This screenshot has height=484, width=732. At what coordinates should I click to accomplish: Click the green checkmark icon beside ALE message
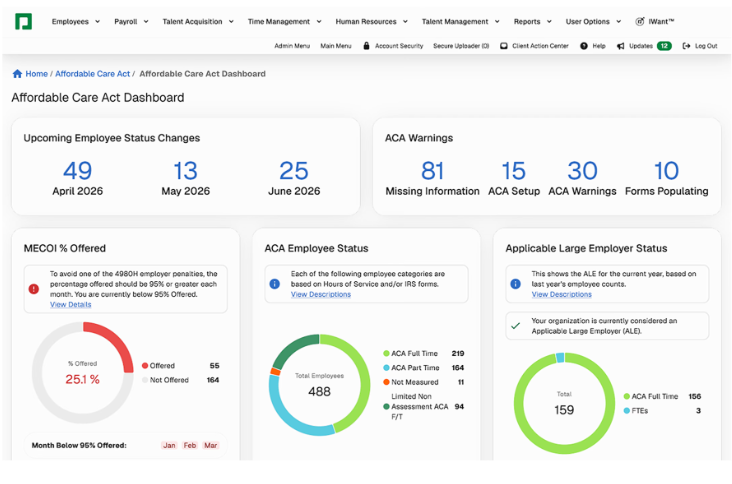(x=515, y=326)
